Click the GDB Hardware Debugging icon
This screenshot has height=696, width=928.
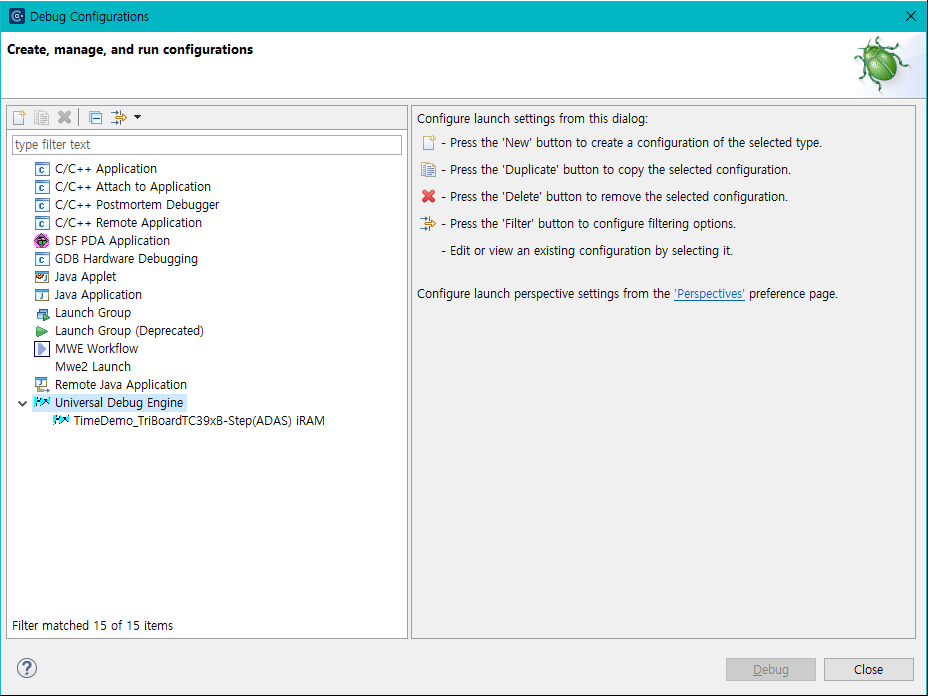coord(41,259)
